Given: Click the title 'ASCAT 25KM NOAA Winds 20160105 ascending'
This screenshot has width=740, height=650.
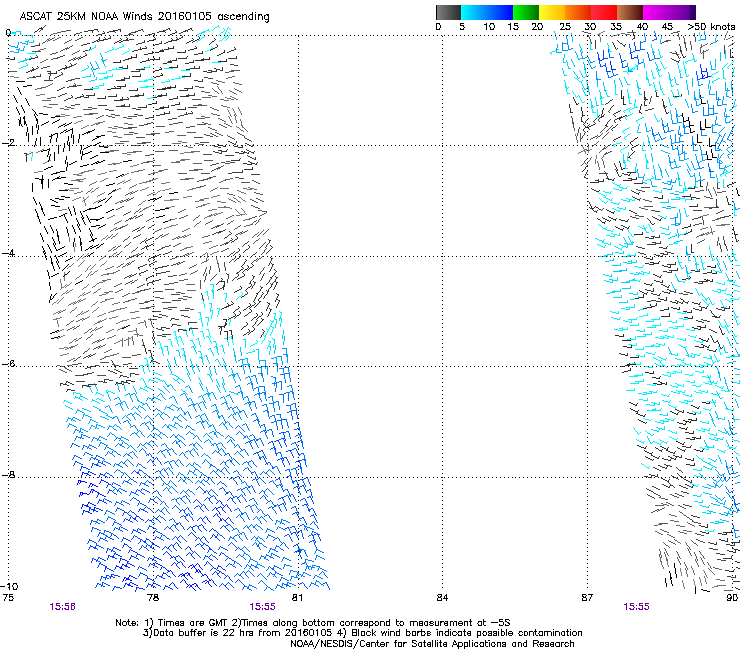Looking at the screenshot, I should pos(144,17).
